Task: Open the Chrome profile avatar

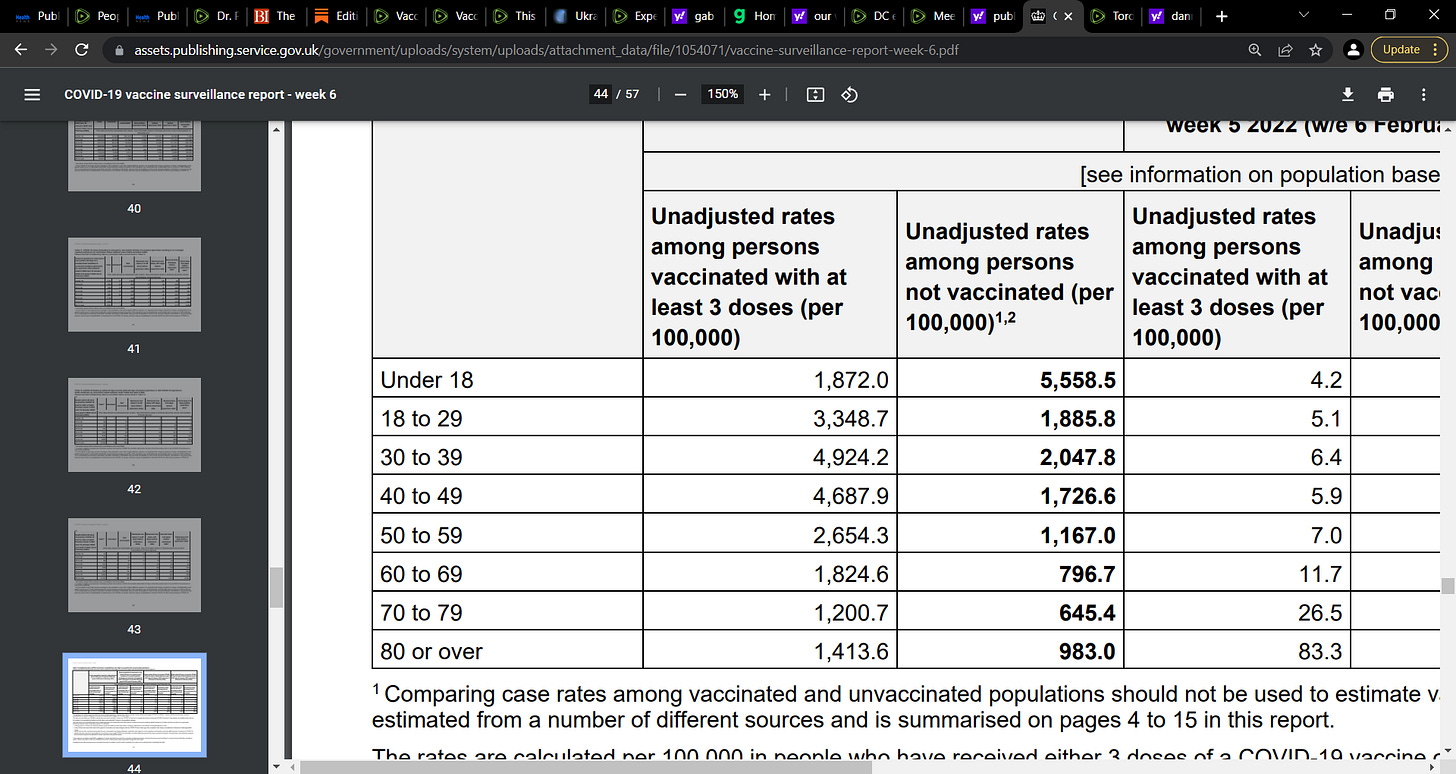Action: 1352,49
